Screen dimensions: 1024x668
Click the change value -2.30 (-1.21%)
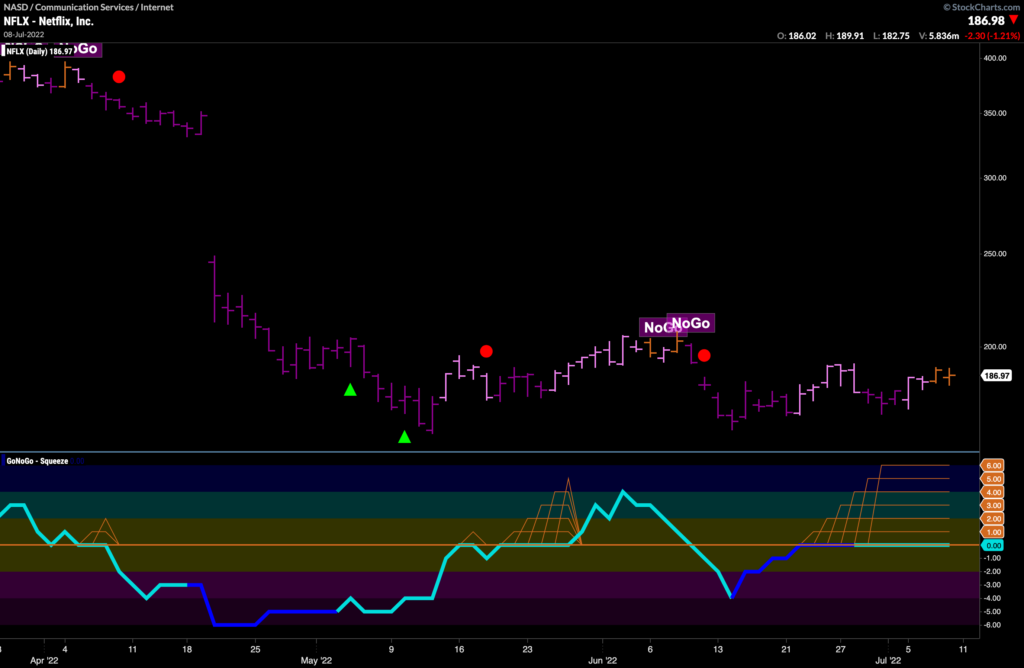(x=992, y=36)
